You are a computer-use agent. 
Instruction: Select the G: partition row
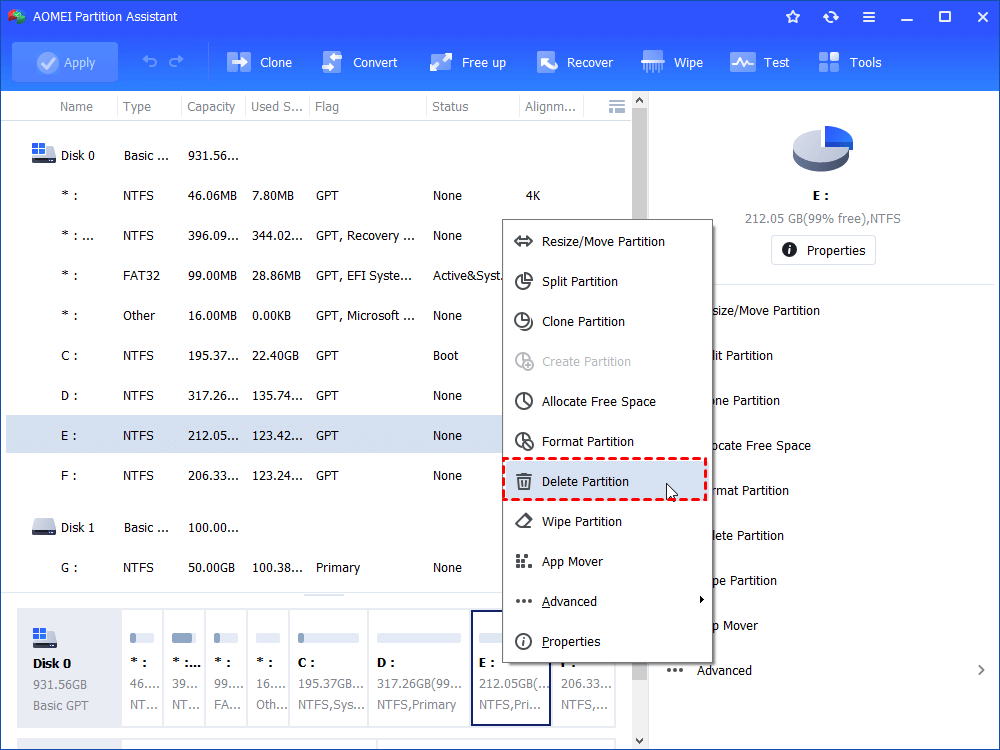(x=255, y=568)
